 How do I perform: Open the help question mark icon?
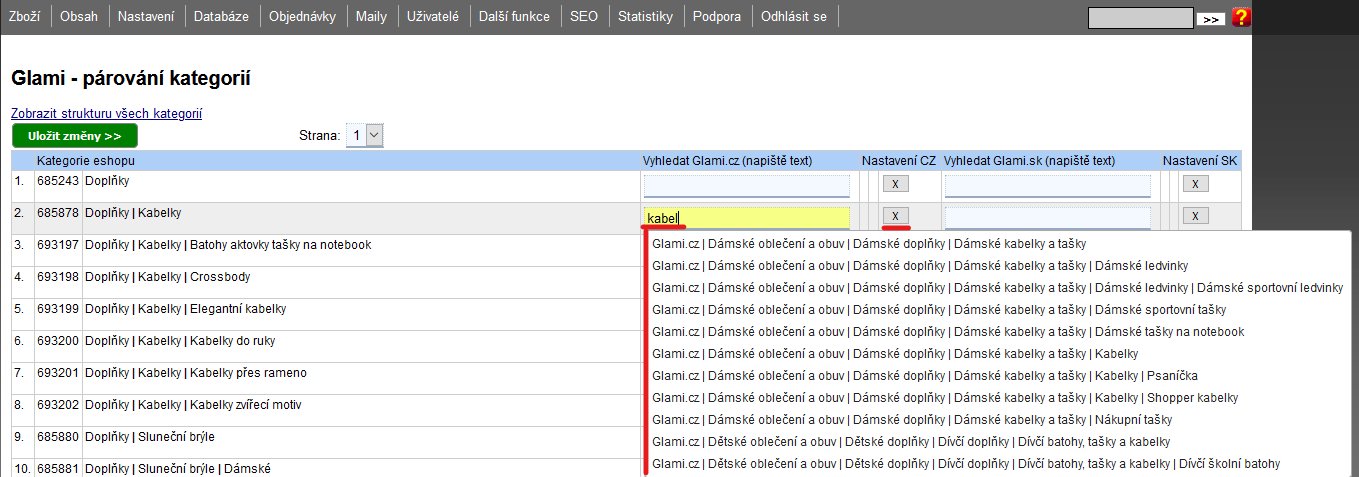coord(1241,17)
